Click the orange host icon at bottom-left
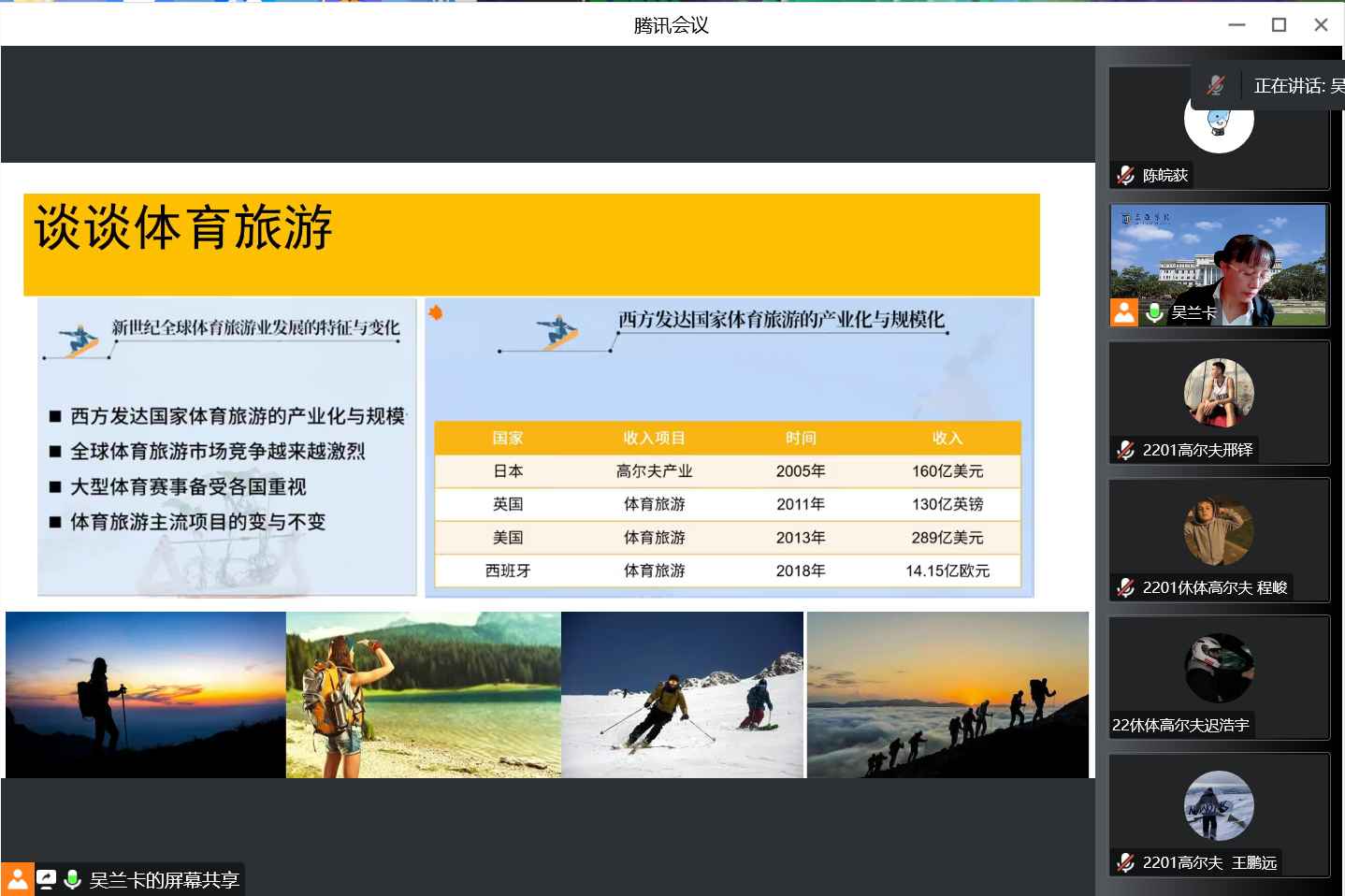The image size is (1345, 896). (x=17, y=879)
